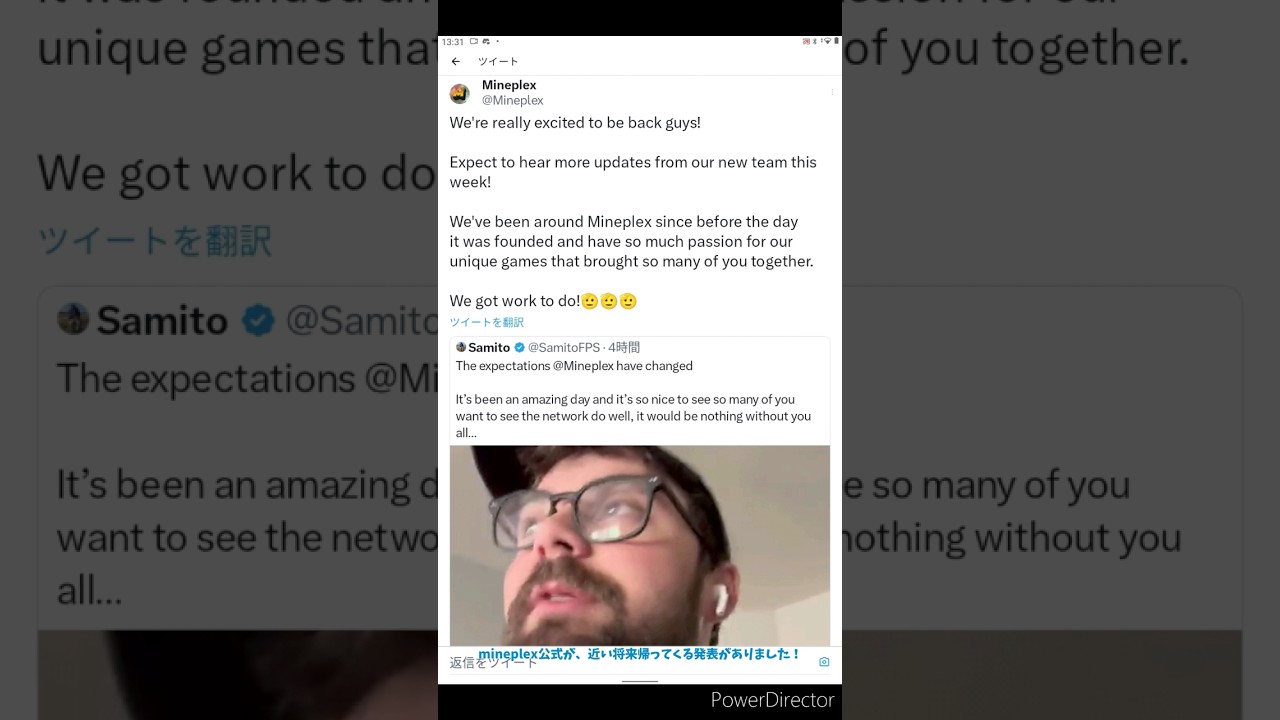Click the Samito verified badge icon

tap(519, 348)
